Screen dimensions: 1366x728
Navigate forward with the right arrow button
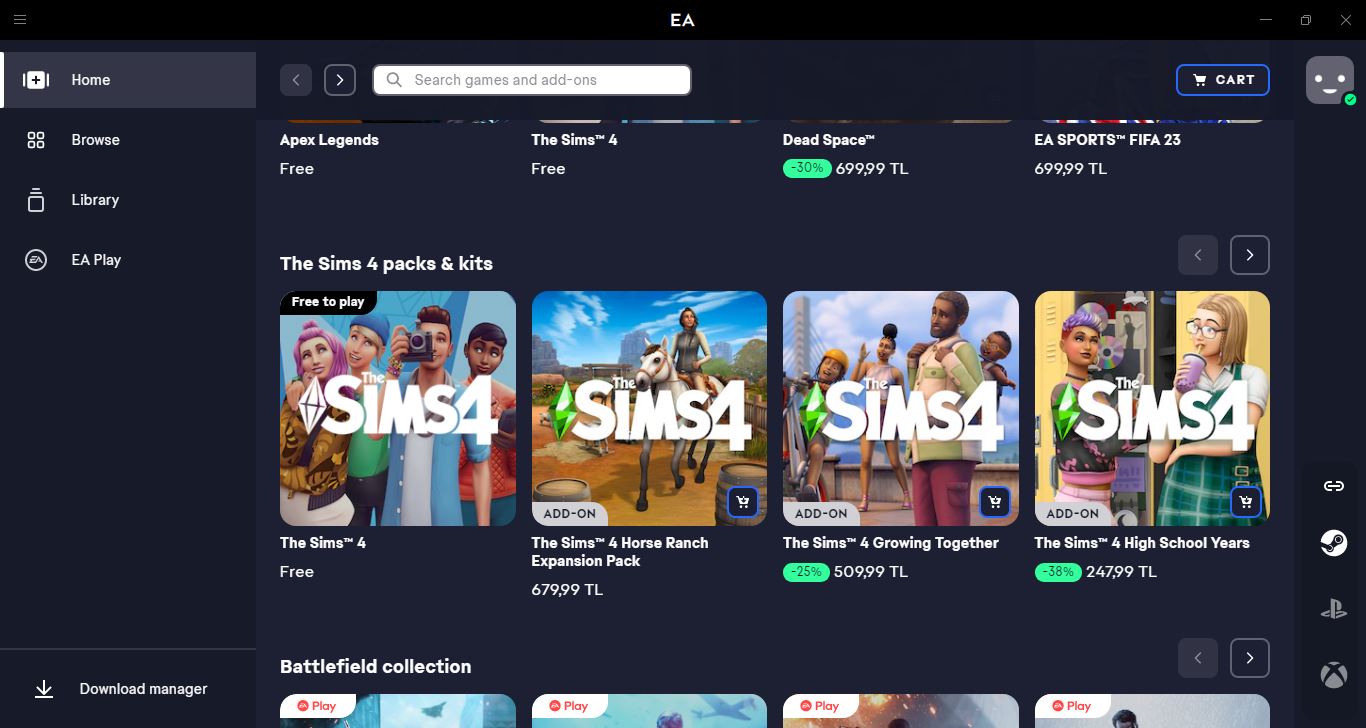340,80
